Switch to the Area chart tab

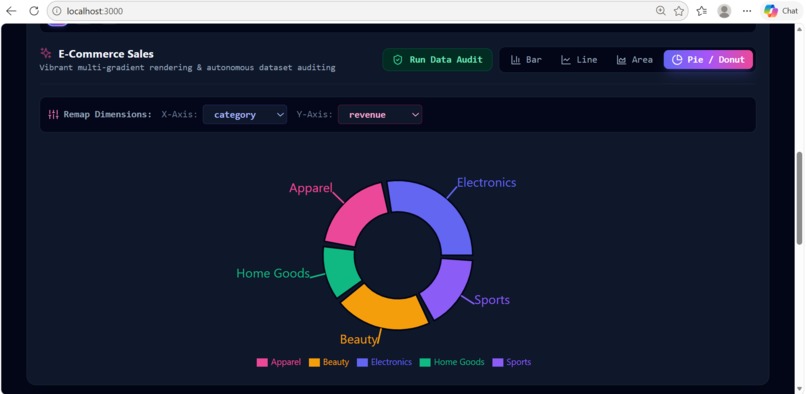634,60
